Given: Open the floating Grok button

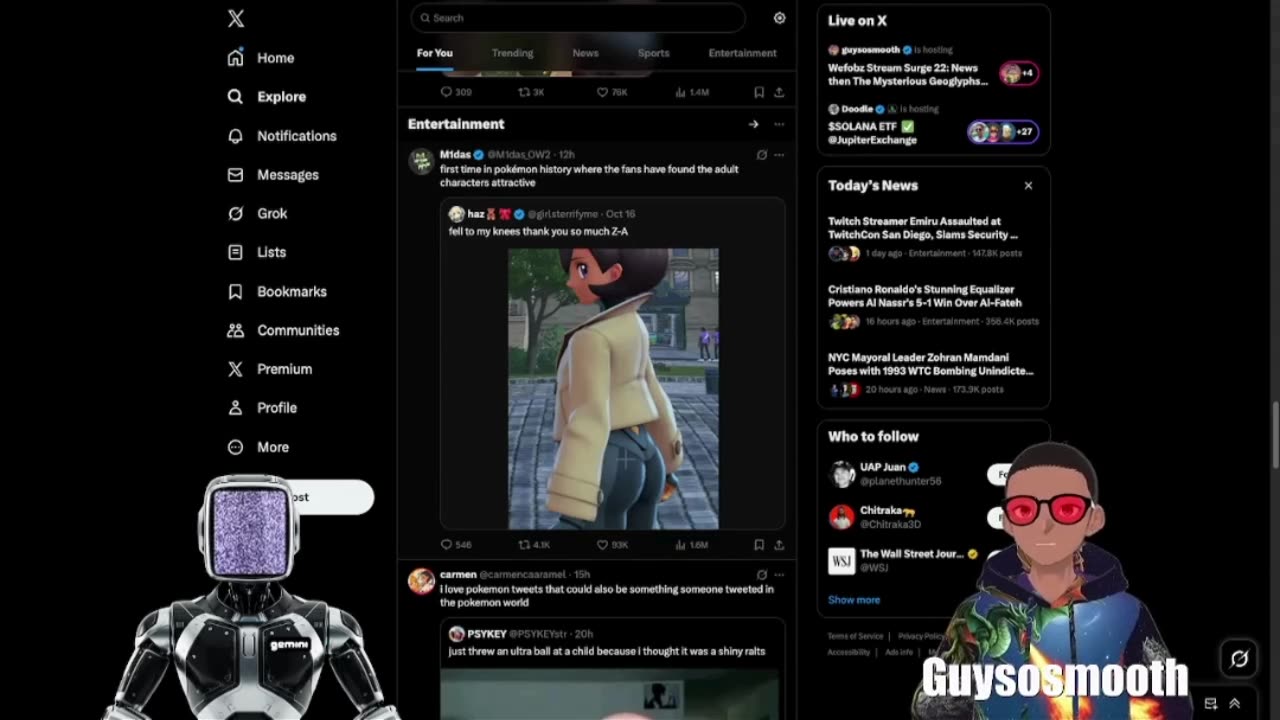Looking at the screenshot, I should pos(1239,658).
